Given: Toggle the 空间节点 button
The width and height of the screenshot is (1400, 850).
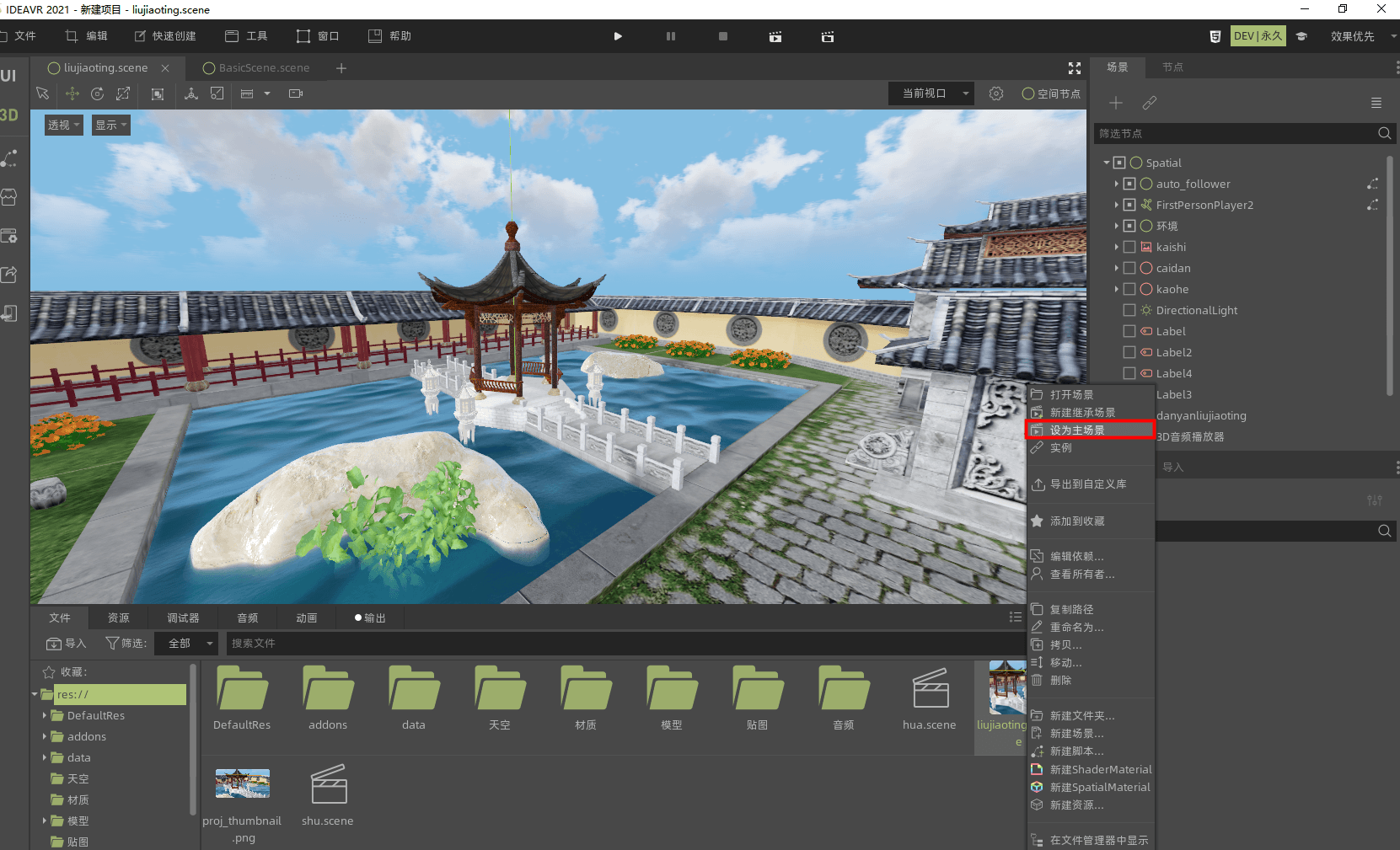Looking at the screenshot, I should click(x=1051, y=94).
